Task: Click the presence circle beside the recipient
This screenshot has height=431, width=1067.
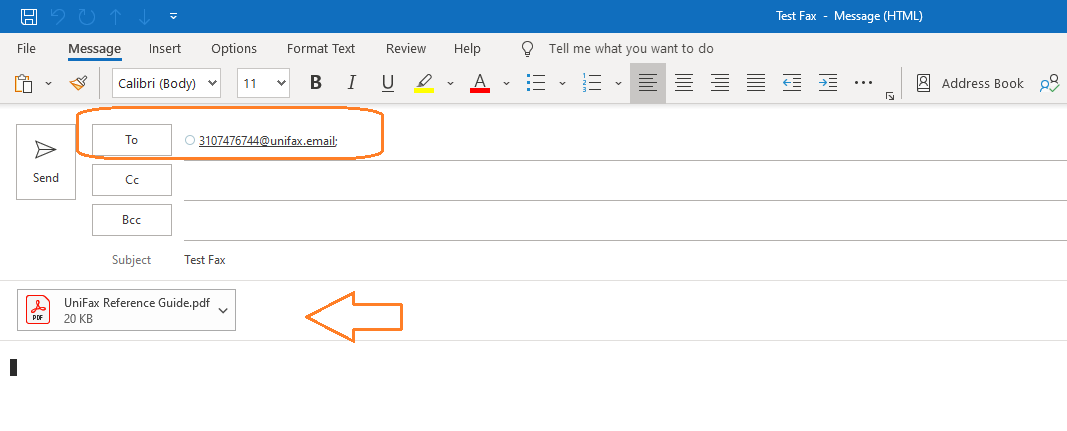Action: pyautogui.click(x=190, y=140)
